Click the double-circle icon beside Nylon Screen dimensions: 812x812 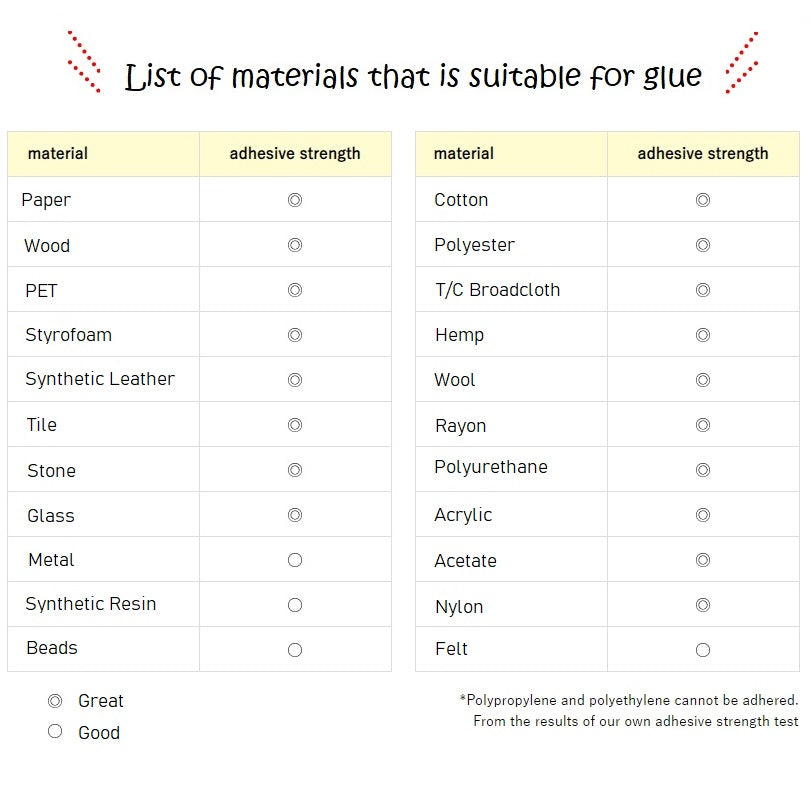(703, 605)
